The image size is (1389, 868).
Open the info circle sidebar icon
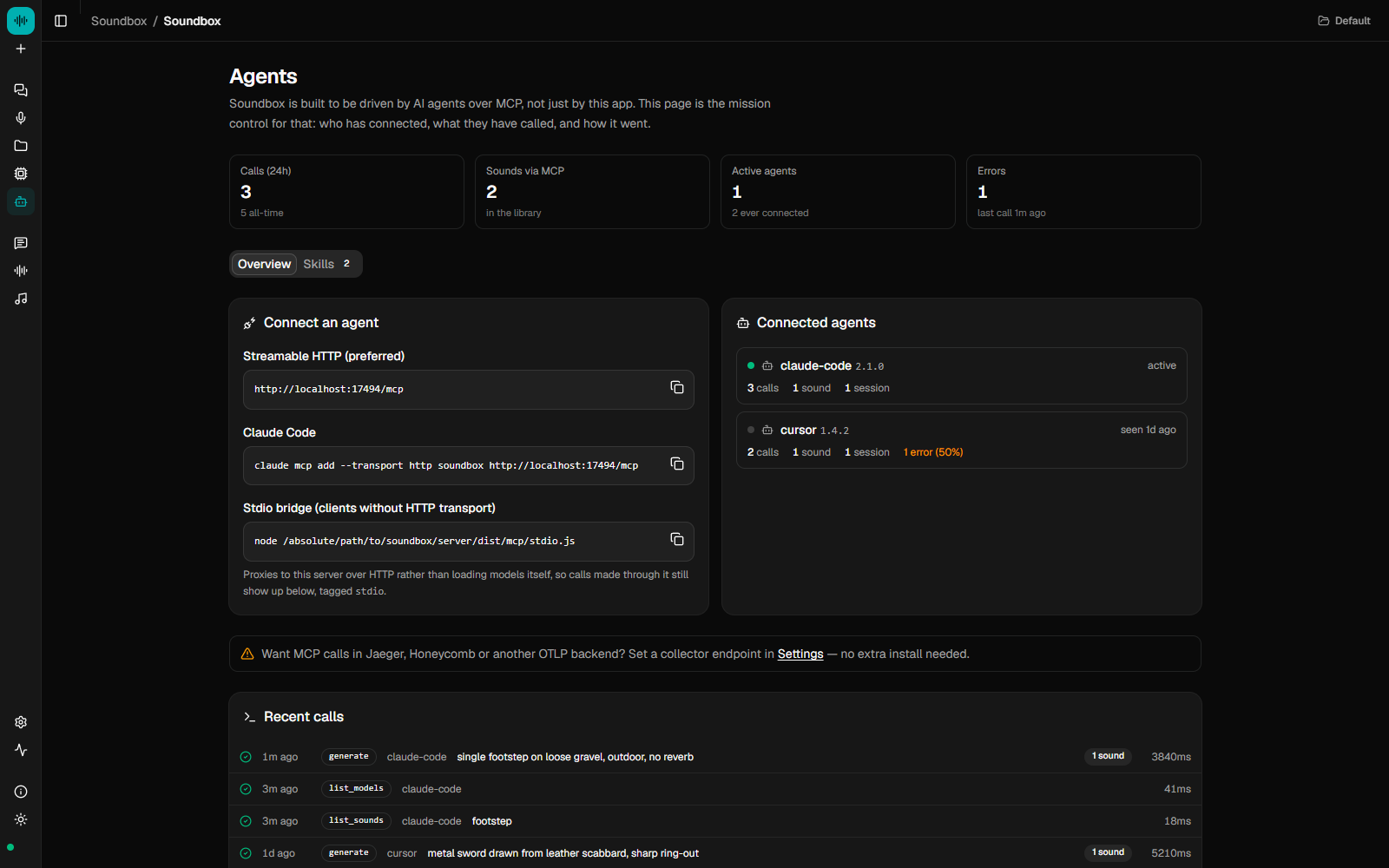21,792
